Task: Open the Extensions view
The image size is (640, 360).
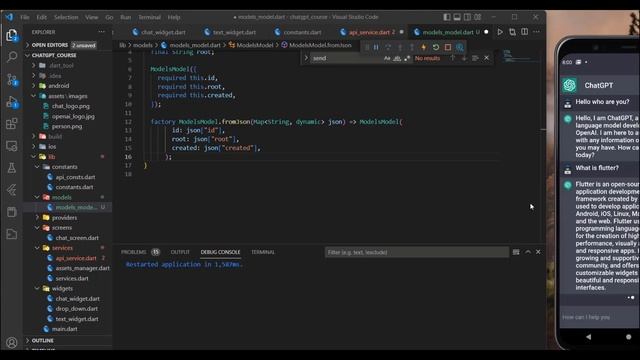Action: 11,124
